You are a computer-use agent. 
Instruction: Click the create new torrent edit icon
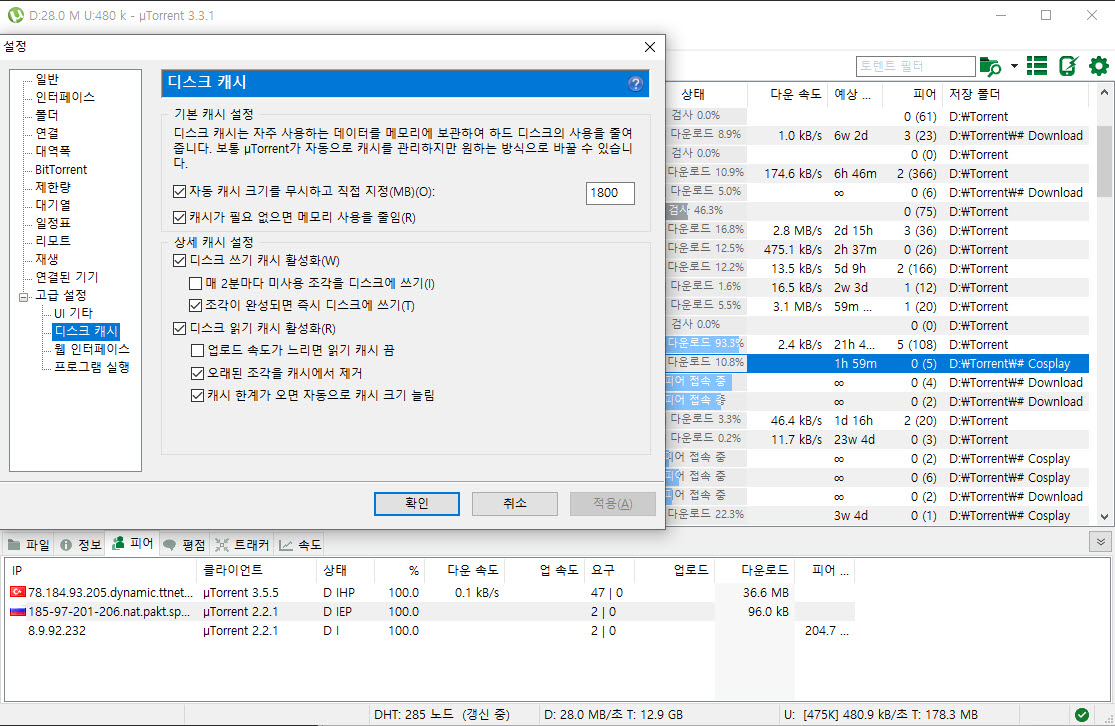(x=1068, y=66)
